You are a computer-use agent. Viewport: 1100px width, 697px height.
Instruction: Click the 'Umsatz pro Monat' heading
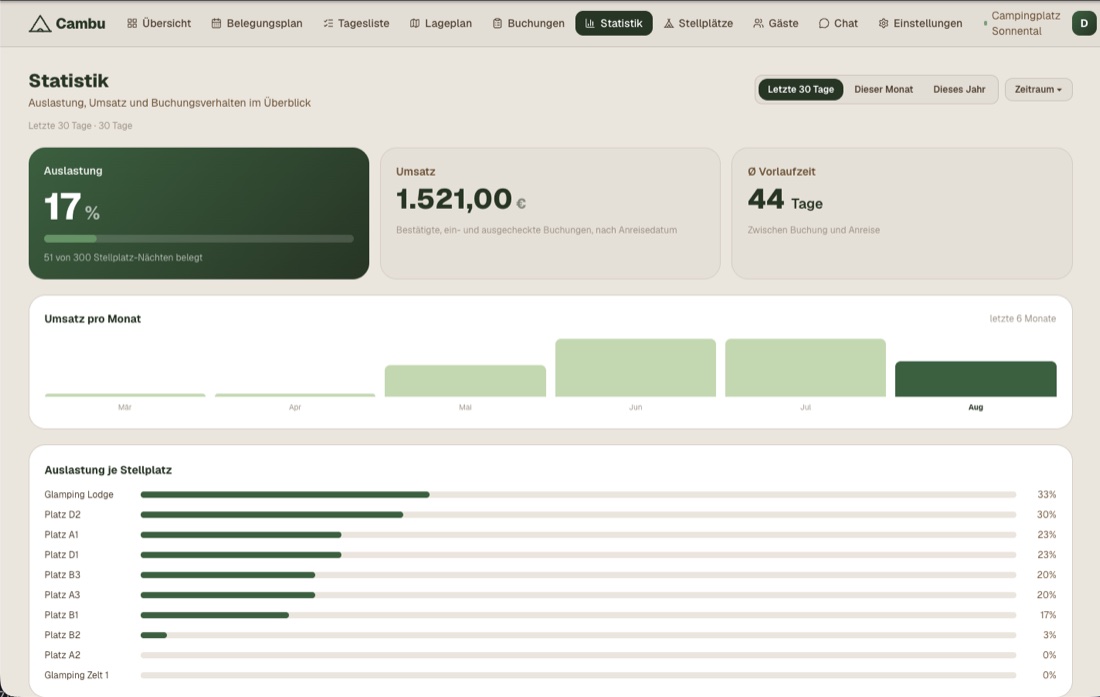click(x=93, y=318)
